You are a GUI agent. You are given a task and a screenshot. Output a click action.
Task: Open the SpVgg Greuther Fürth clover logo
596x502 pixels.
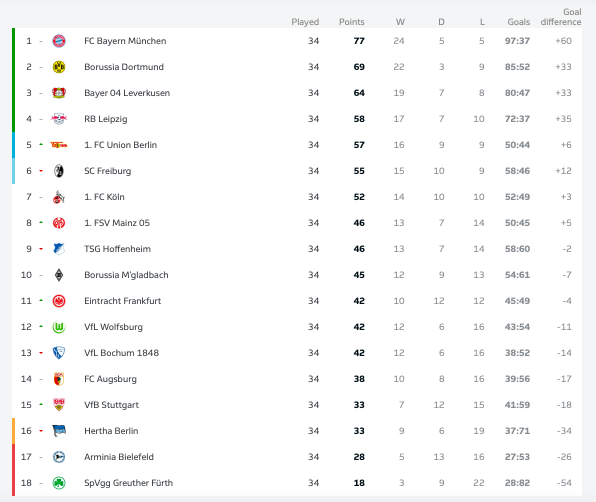coord(59,483)
